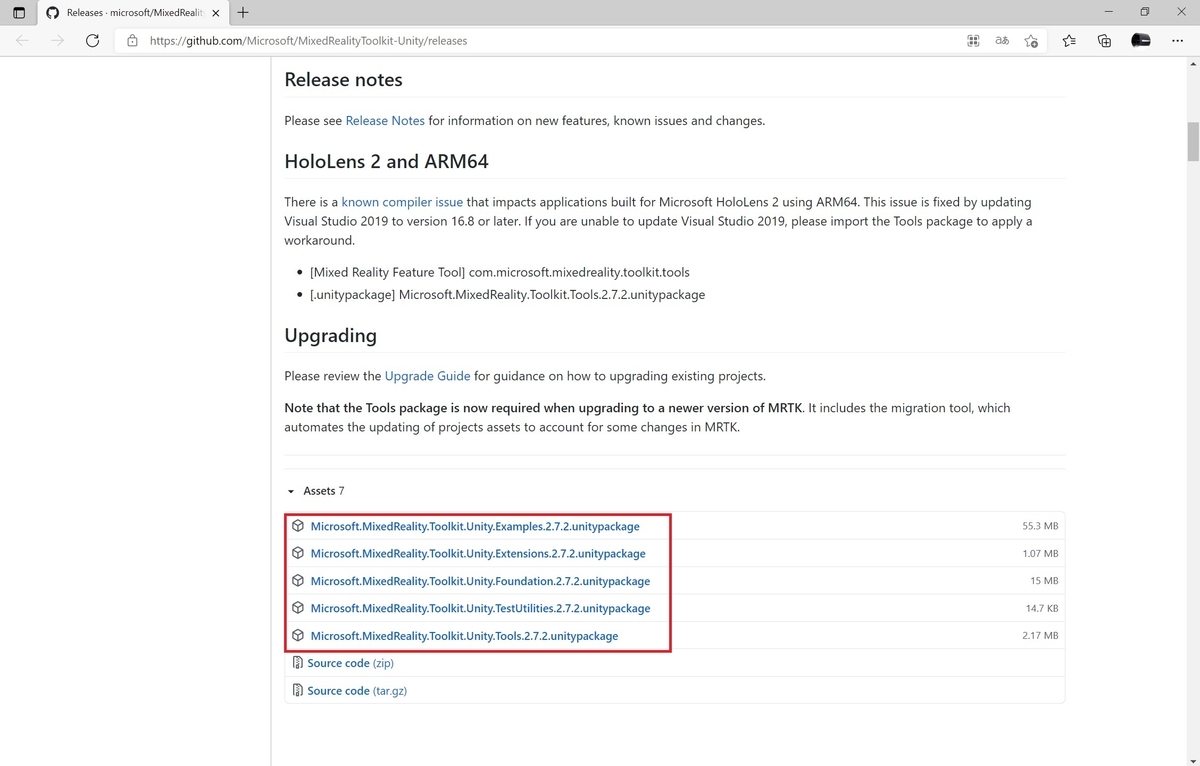1200x766 pixels.
Task: Collapse the Assets section
Action: click(316, 491)
